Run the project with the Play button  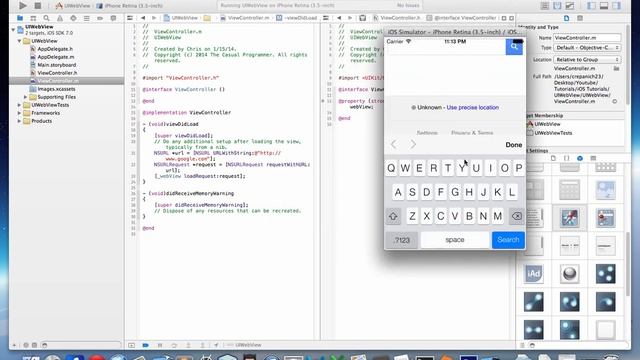tap(23, 6)
